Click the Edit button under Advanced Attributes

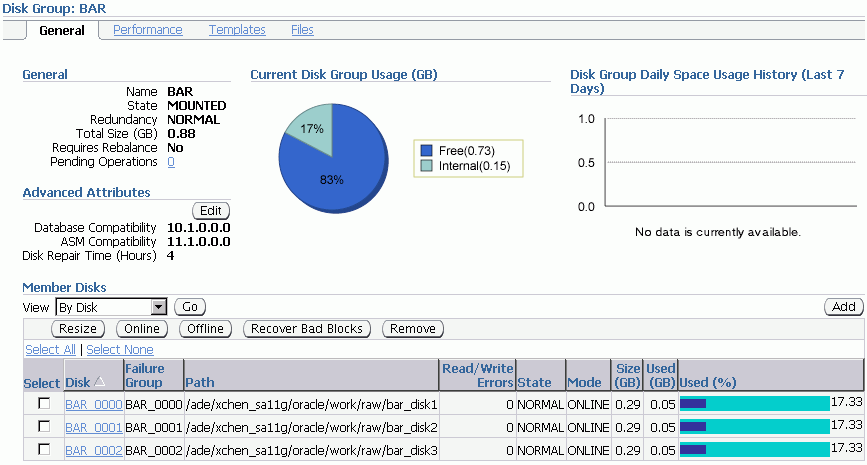pos(211,211)
